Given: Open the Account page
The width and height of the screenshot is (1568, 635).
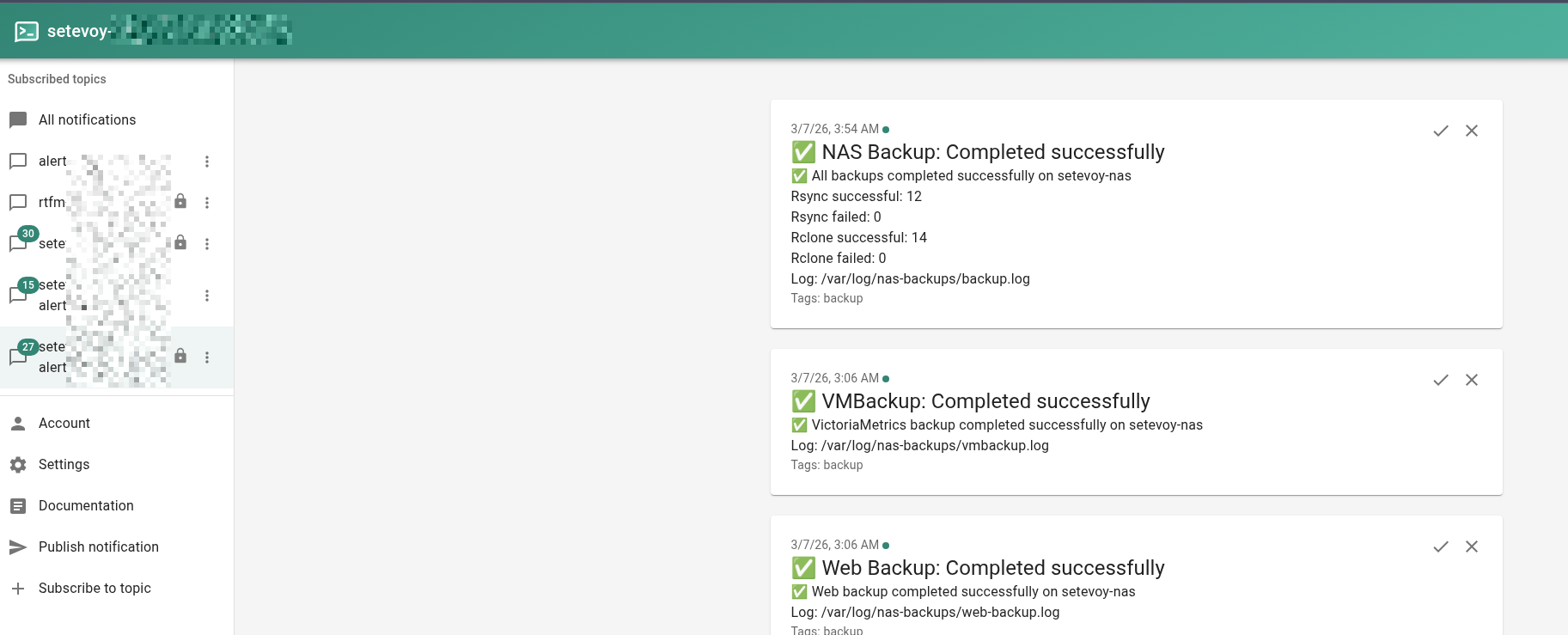Looking at the screenshot, I should click(64, 424).
